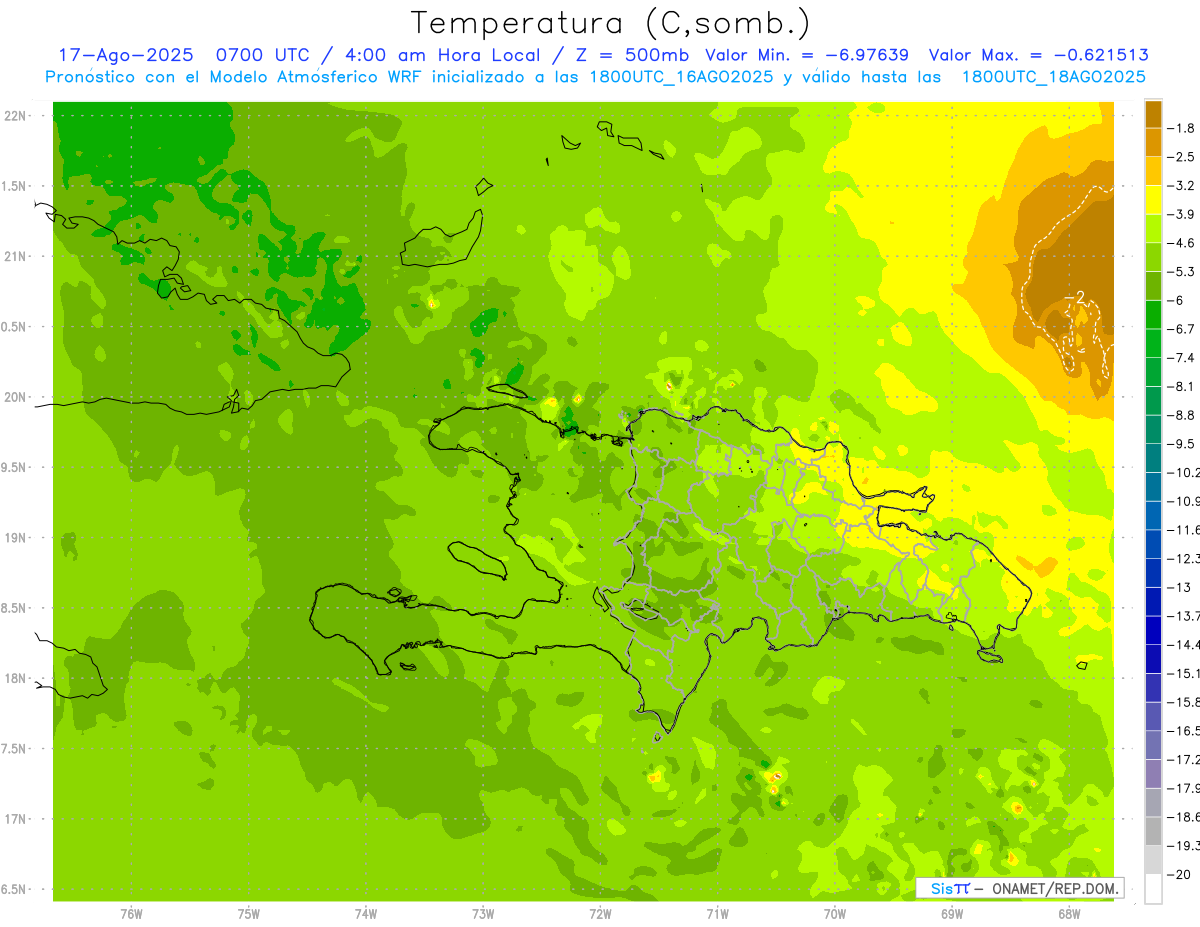Viewport: 1200px width, 927px height.
Task: Click the "72W" longitude label
Action: click(600, 913)
